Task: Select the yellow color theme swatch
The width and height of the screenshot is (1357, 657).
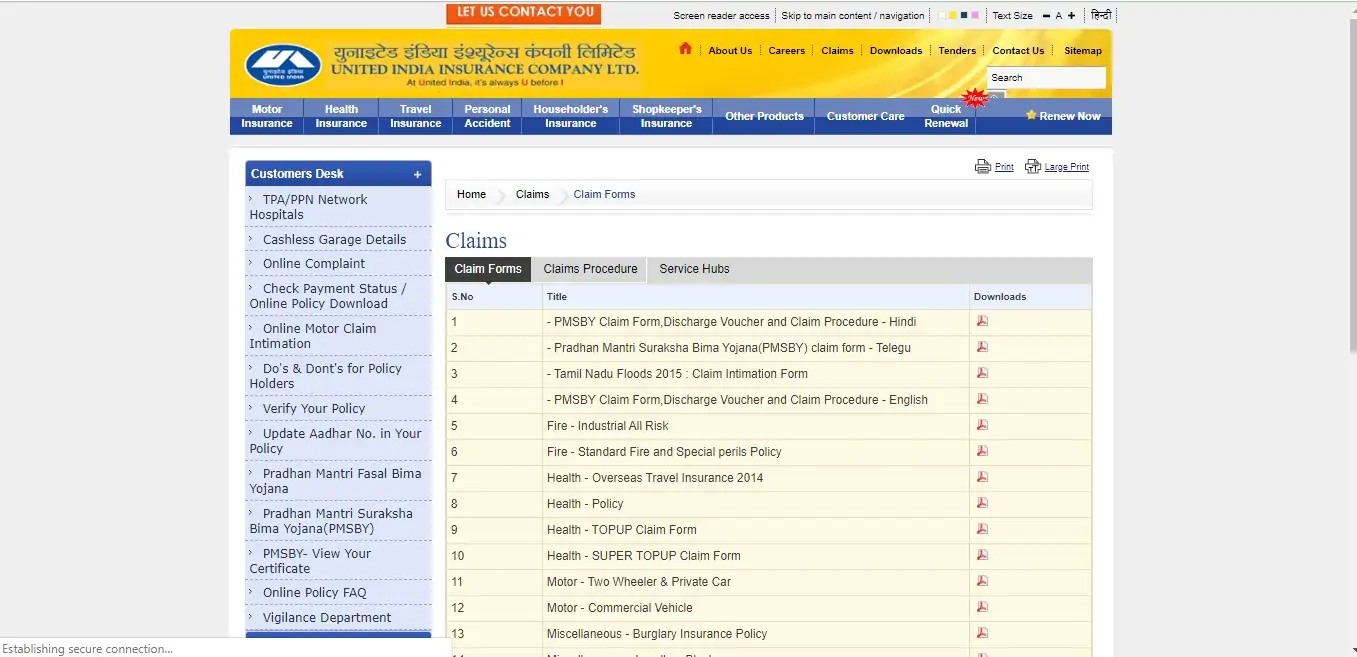Action: coord(953,16)
